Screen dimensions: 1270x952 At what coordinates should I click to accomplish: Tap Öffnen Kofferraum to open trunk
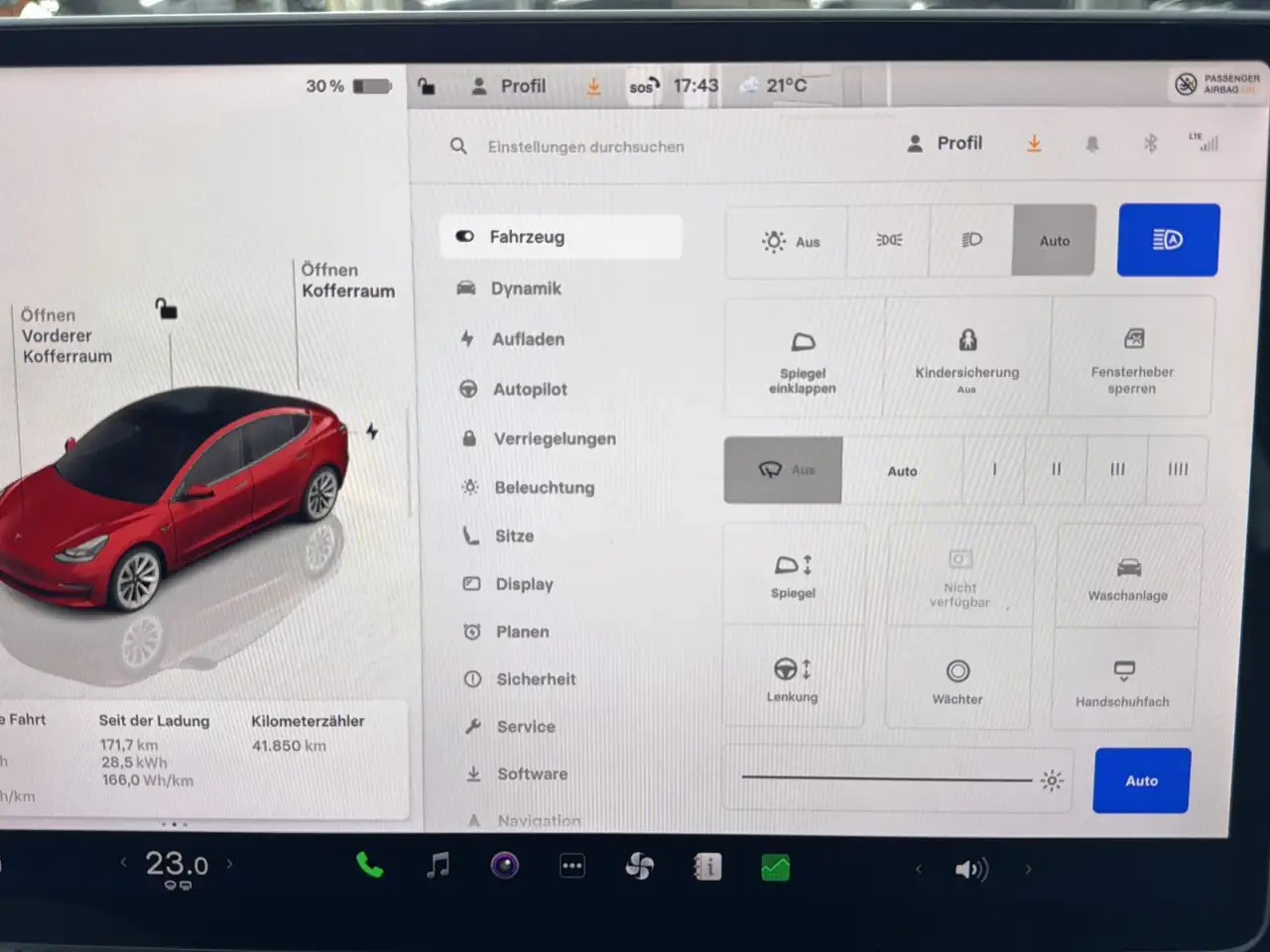[347, 281]
